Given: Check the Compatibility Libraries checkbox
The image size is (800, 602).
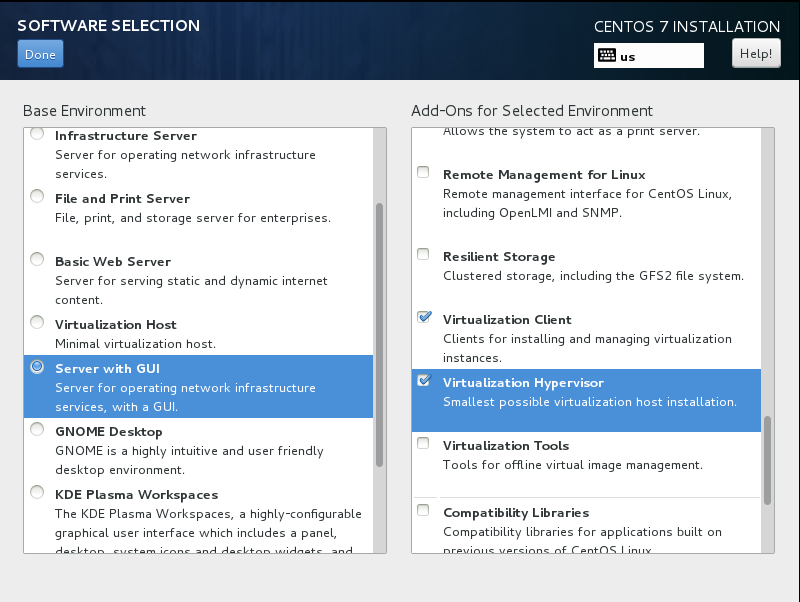Looking at the screenshot, I should coord(423,510).
